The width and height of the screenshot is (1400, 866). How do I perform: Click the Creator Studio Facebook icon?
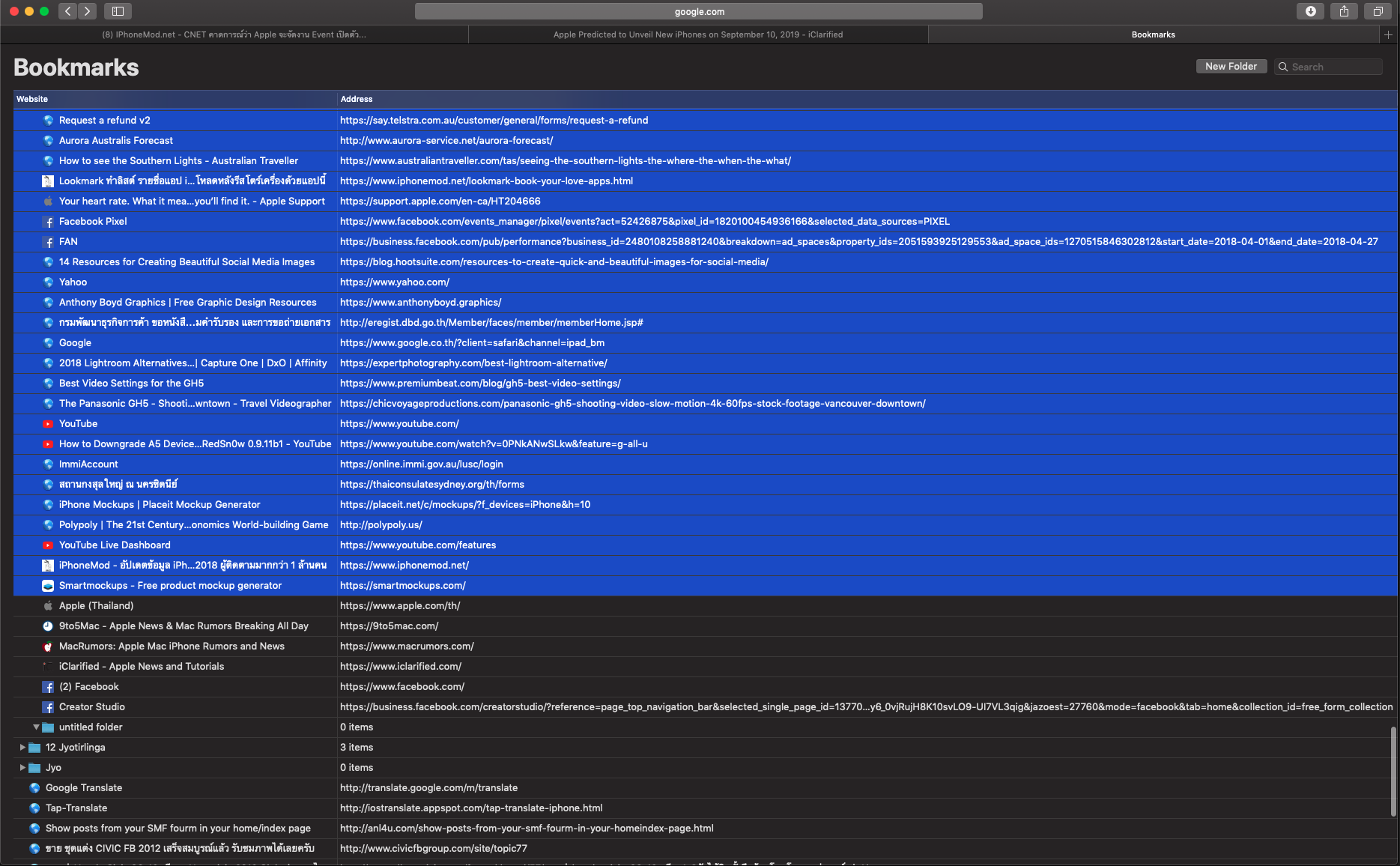(48, 707)
